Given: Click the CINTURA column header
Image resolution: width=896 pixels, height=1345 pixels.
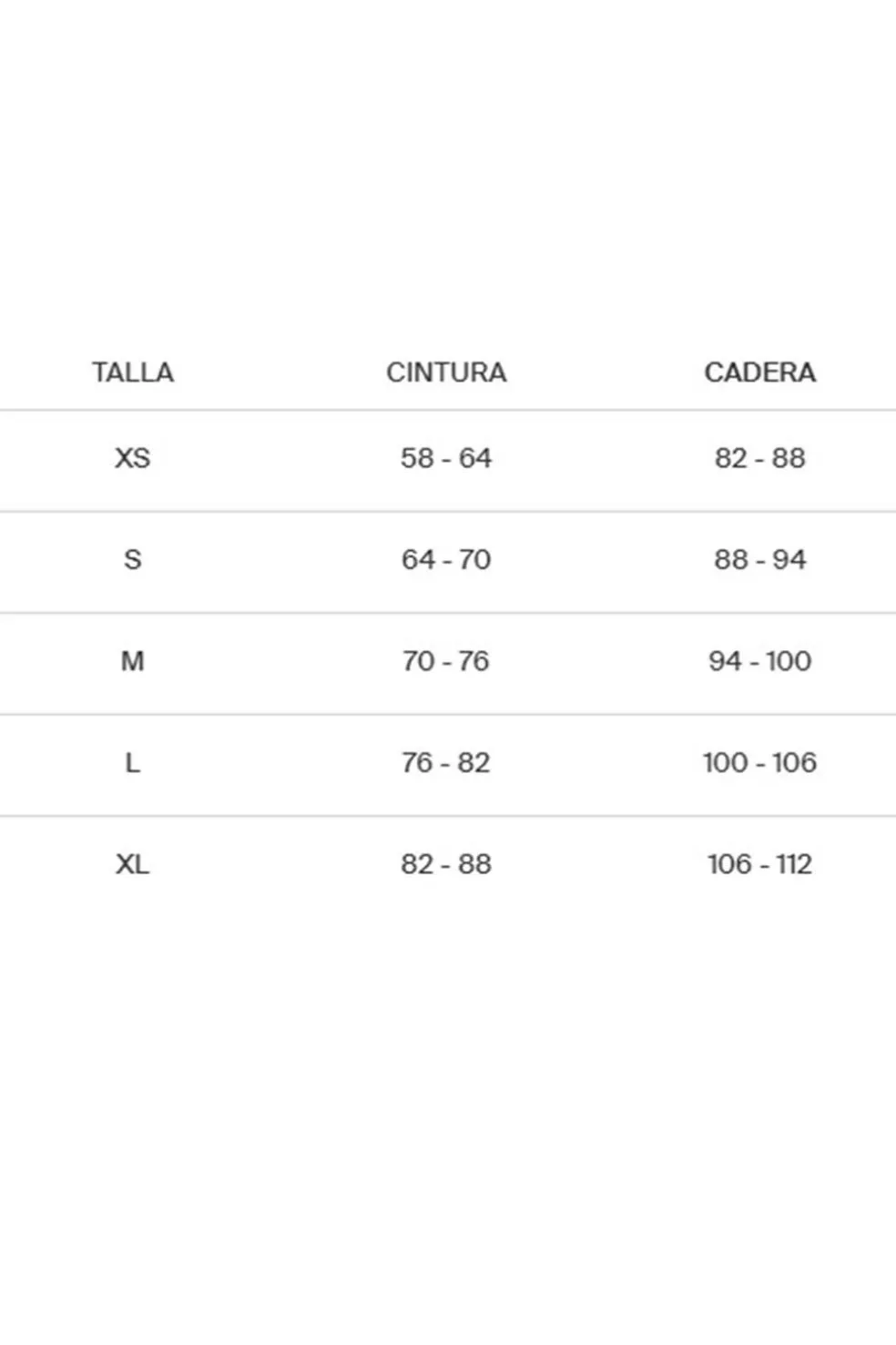Looking at the screenshot, I should pyautogui.click(x=446, y=372).
